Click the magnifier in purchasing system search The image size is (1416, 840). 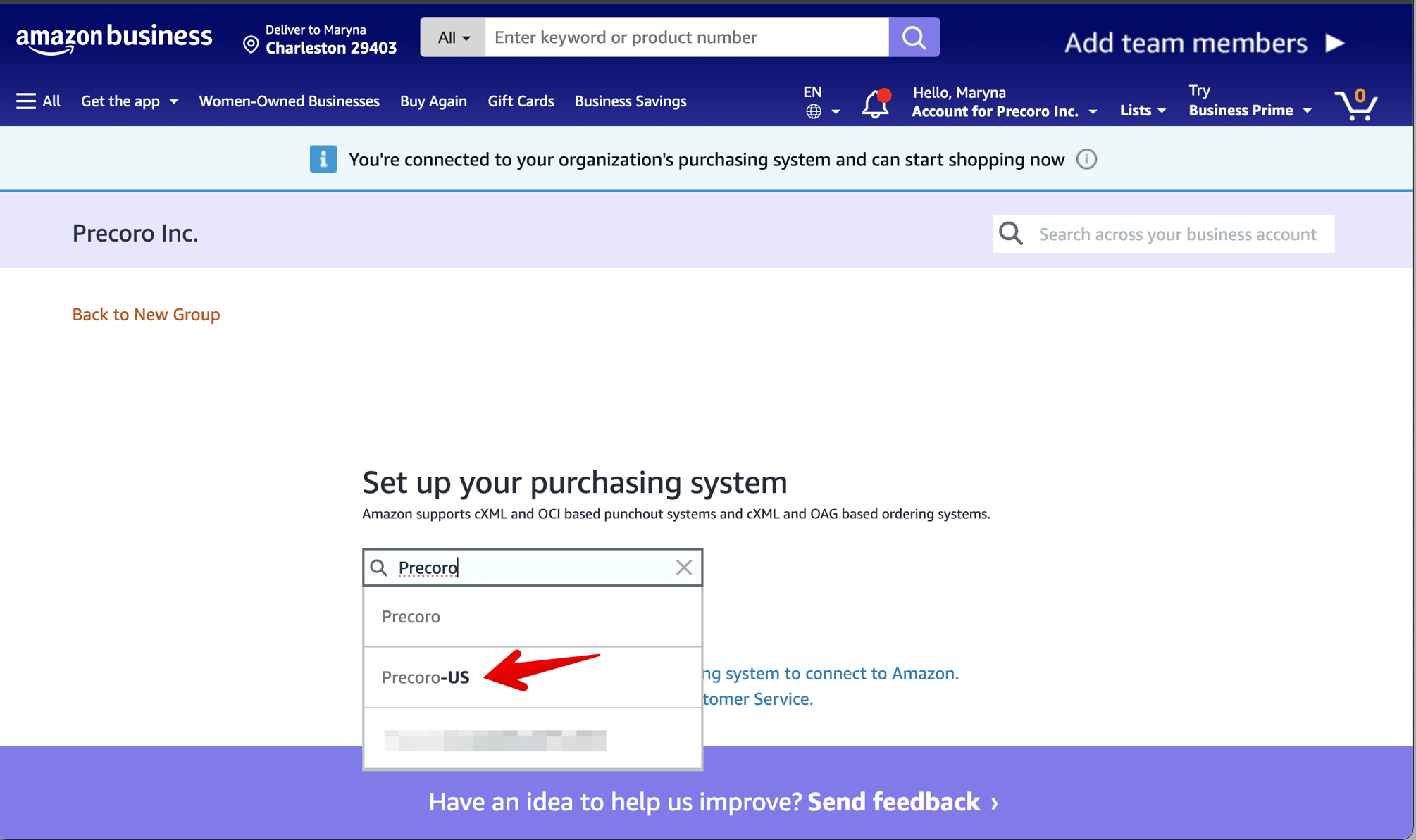coord(379,568)
